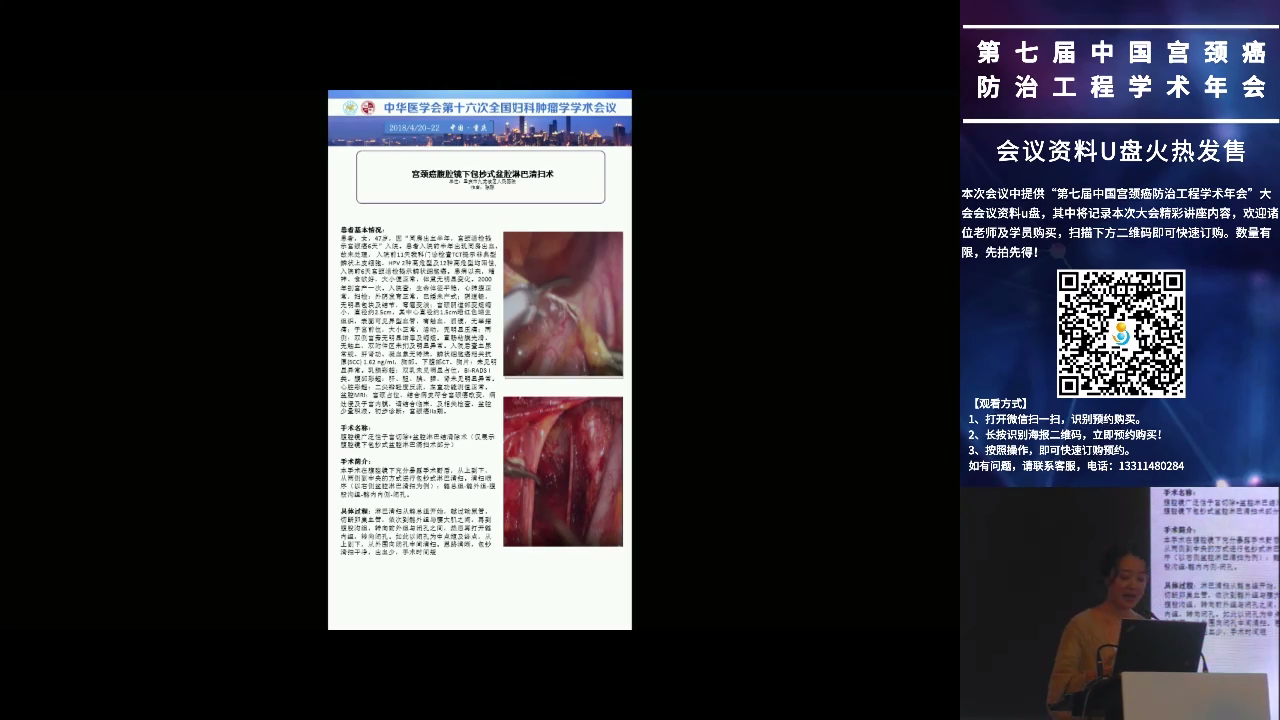Click the 手术简介 section heading on the poster
This screenshot has height=720, width=1280.
355,461
